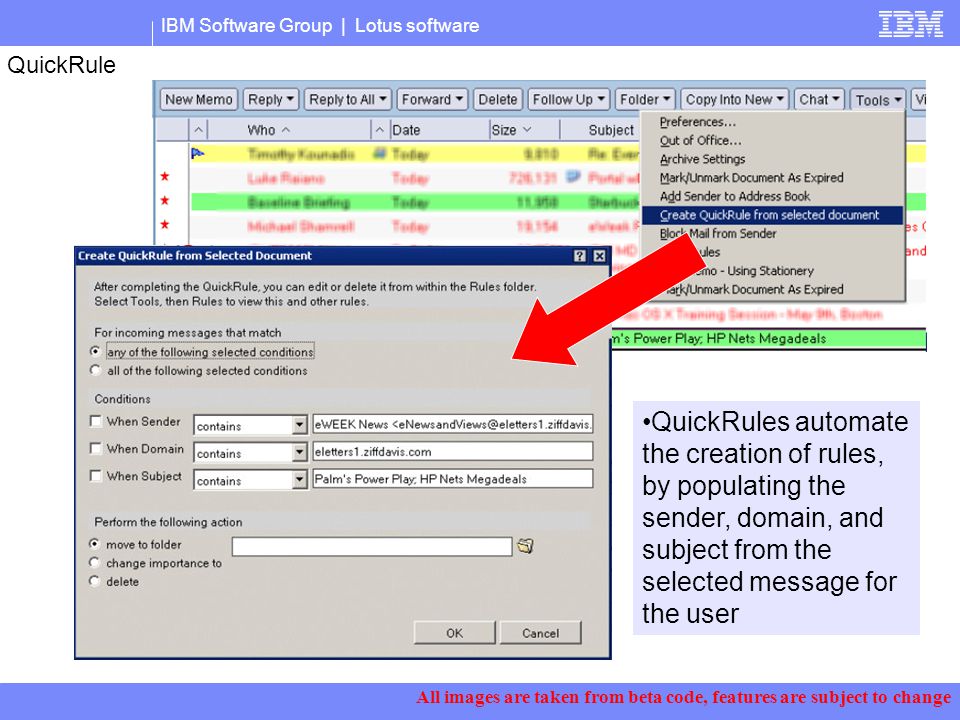Open the When Domain contains dropdown
Screen dimensions: 960x720
pos(299,452)
